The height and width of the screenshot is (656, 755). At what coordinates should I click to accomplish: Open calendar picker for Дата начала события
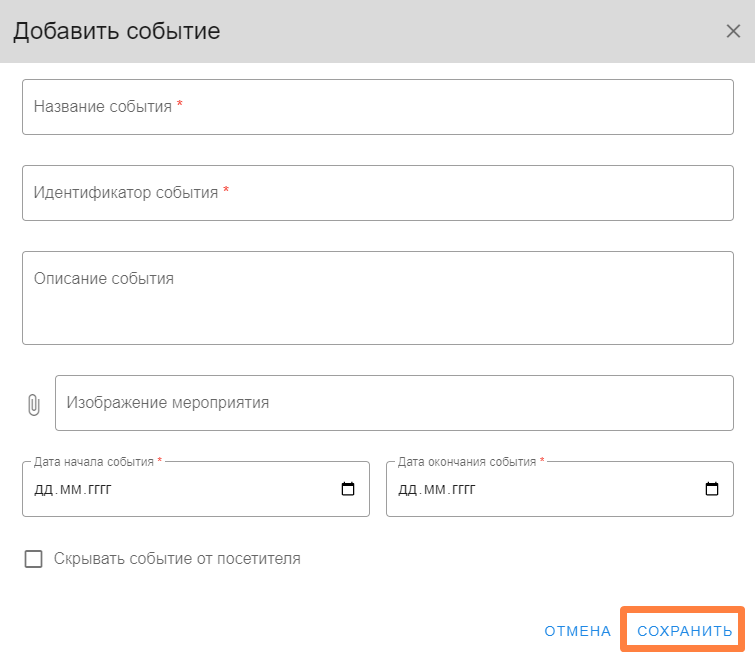click(x=348, y=489)
